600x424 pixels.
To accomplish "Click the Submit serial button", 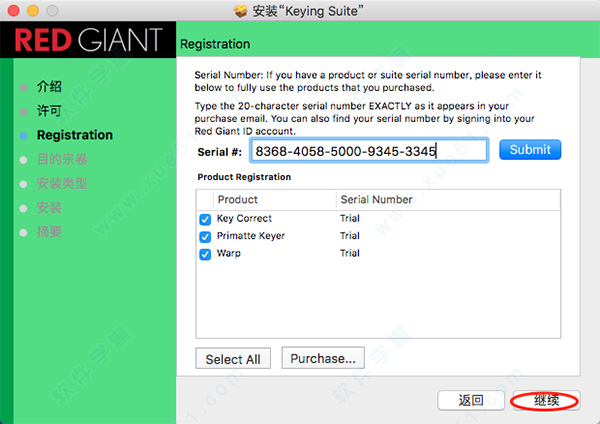I will [x=530, y=150].
